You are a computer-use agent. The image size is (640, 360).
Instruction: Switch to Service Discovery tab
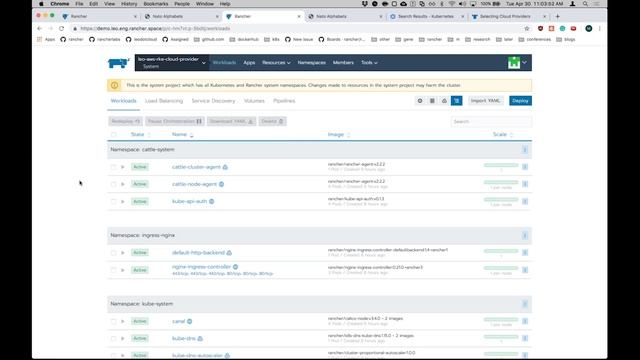[x=213, y=101]
